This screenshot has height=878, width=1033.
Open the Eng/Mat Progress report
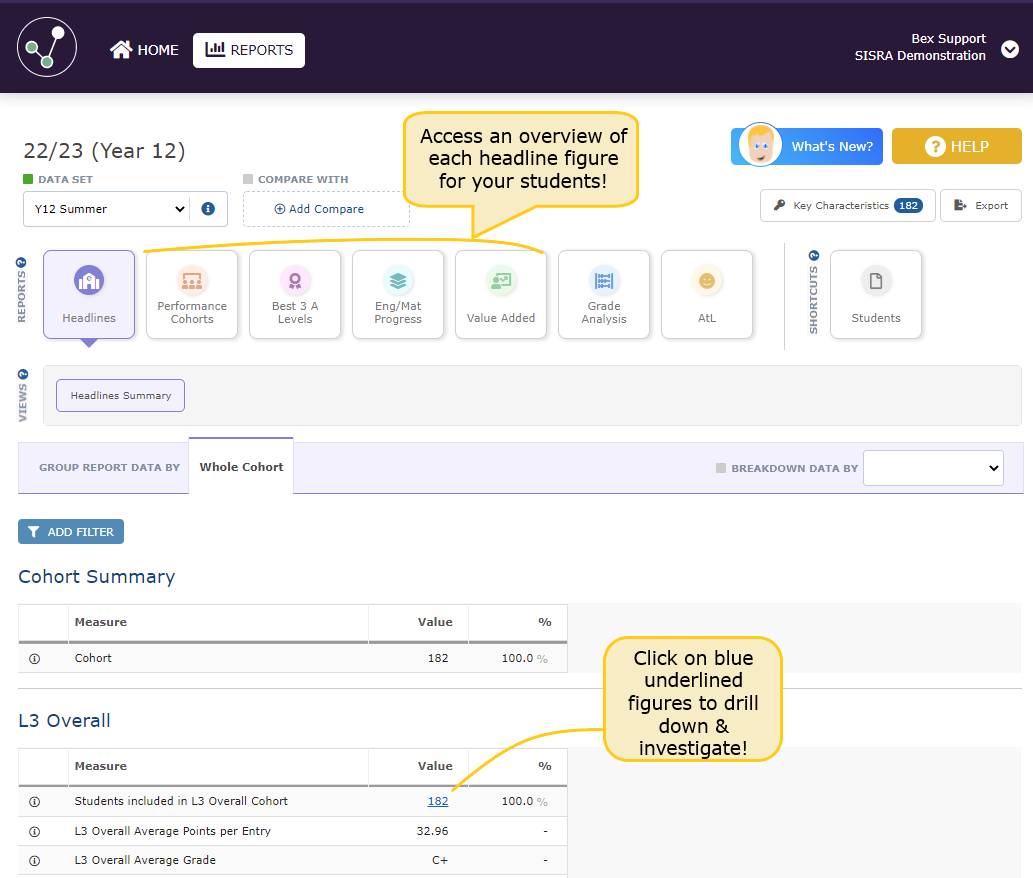tap(398, 295)
